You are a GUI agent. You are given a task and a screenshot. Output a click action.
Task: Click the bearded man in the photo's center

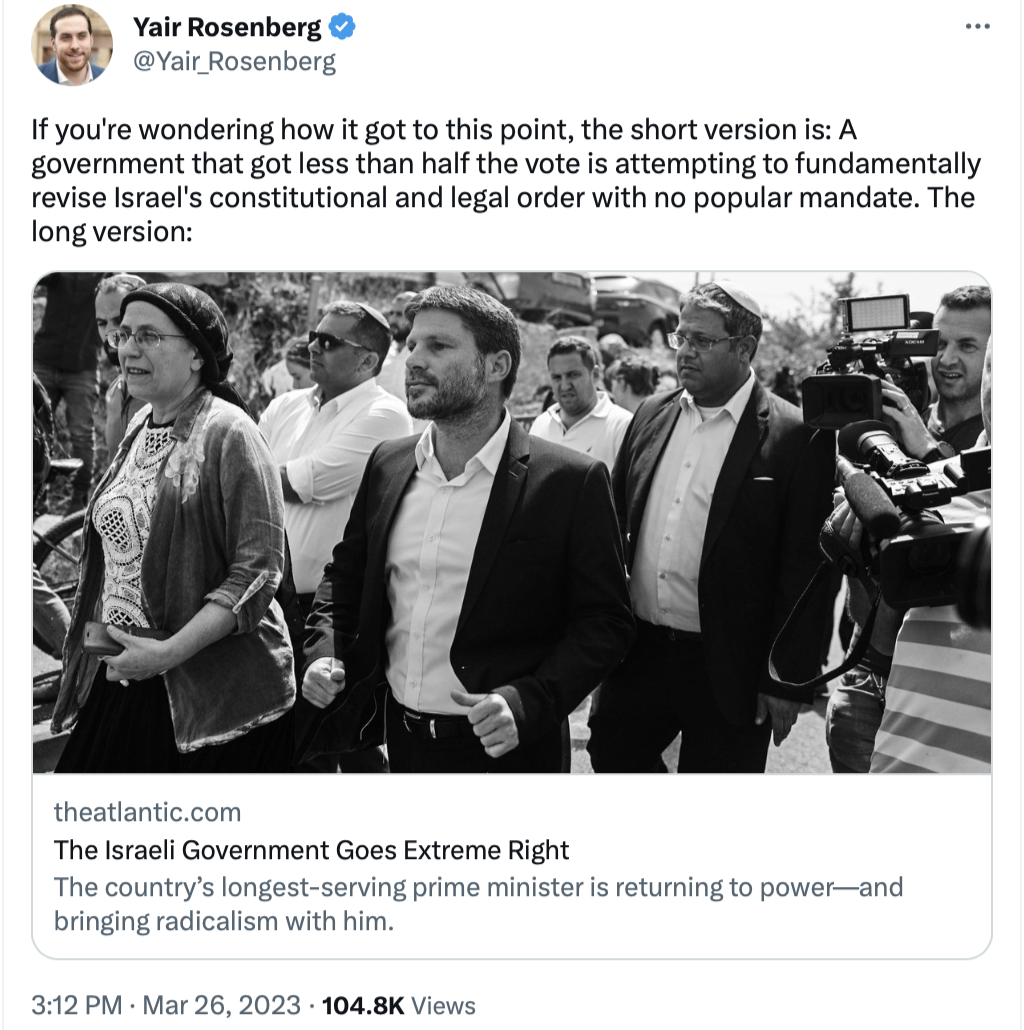[466, 370]
